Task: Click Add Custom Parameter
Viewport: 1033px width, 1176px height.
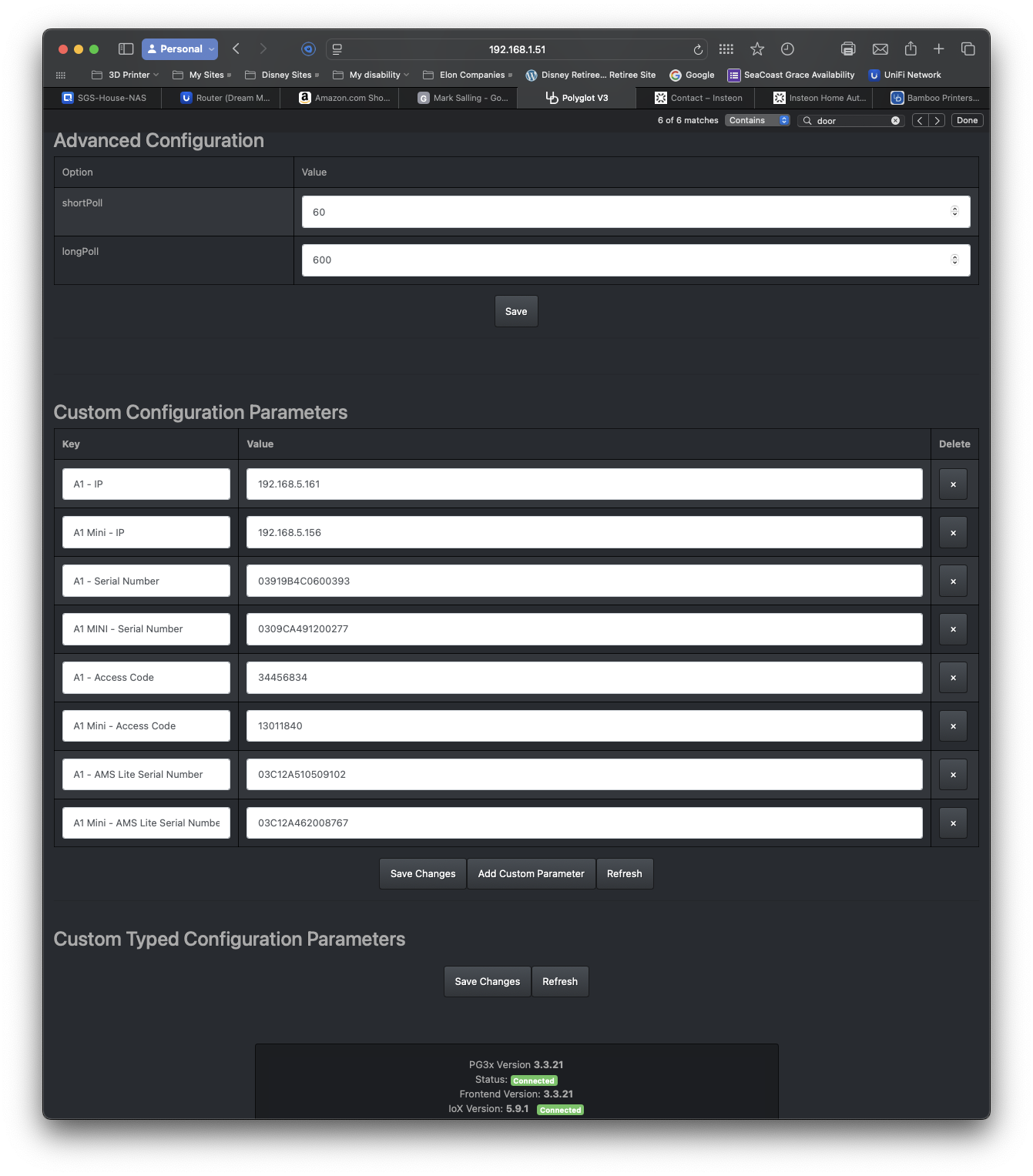Action: 531,874
